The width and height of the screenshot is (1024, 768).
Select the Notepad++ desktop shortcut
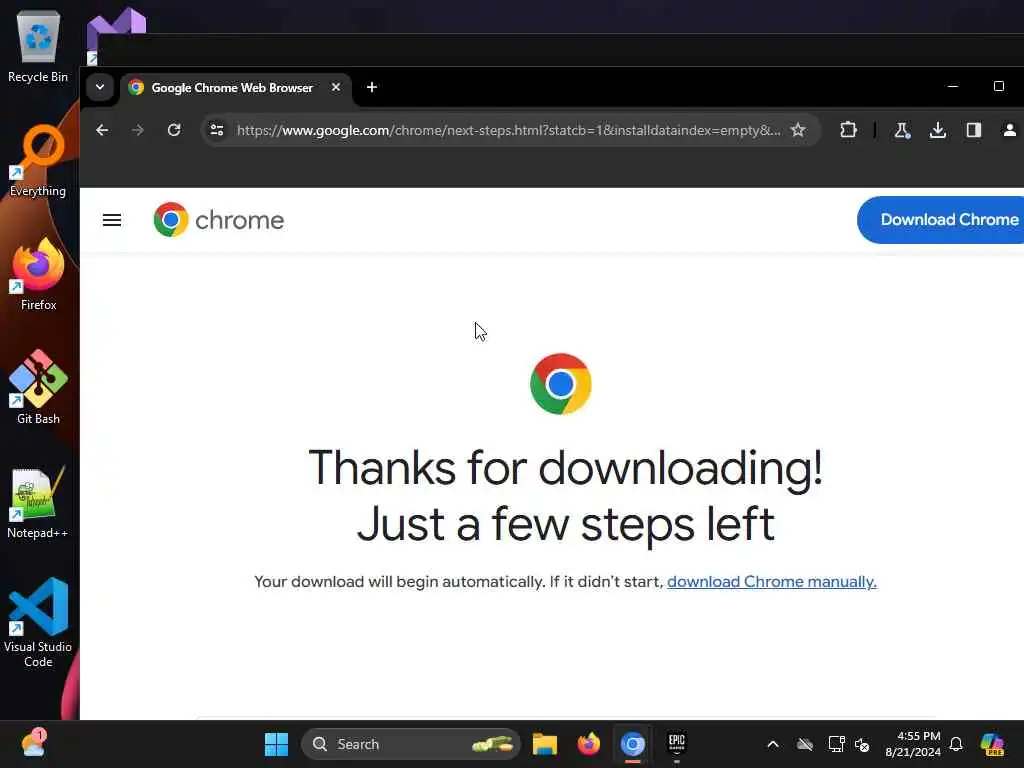click(38, 503)
